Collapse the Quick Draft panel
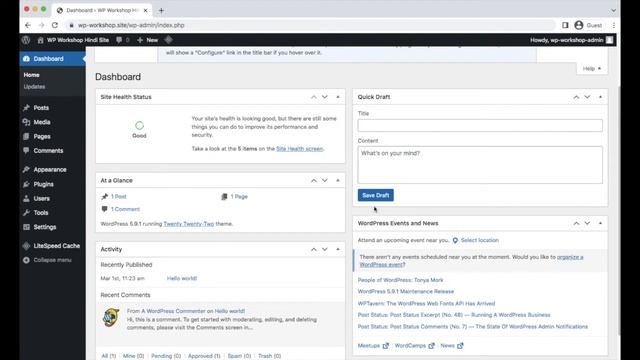Image resolution: width=640 pixels, height=360 pixels. click(600, 97)
